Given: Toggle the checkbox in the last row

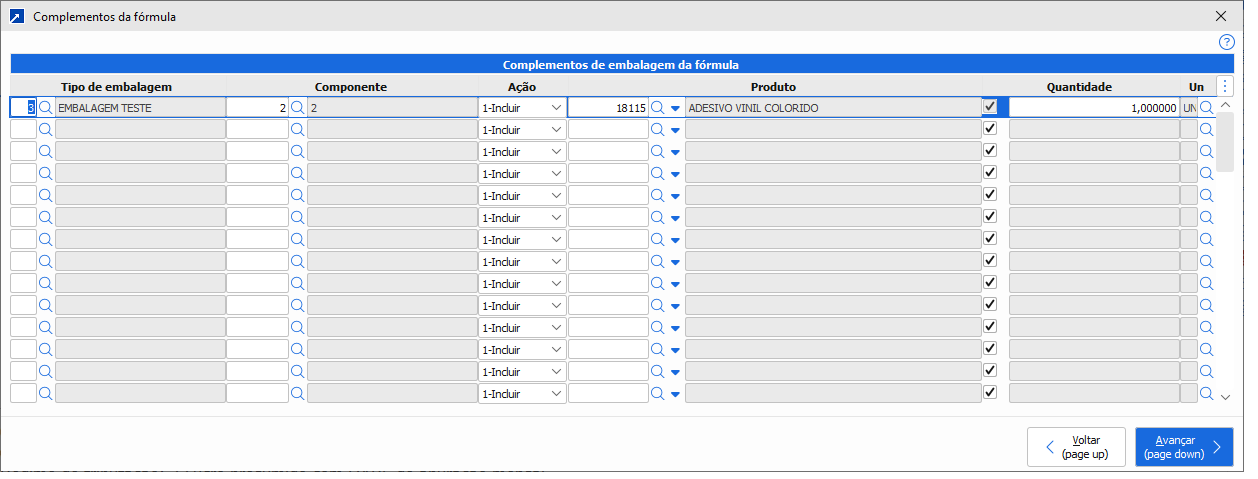Looking at the screenshot, I should [990, 393].
